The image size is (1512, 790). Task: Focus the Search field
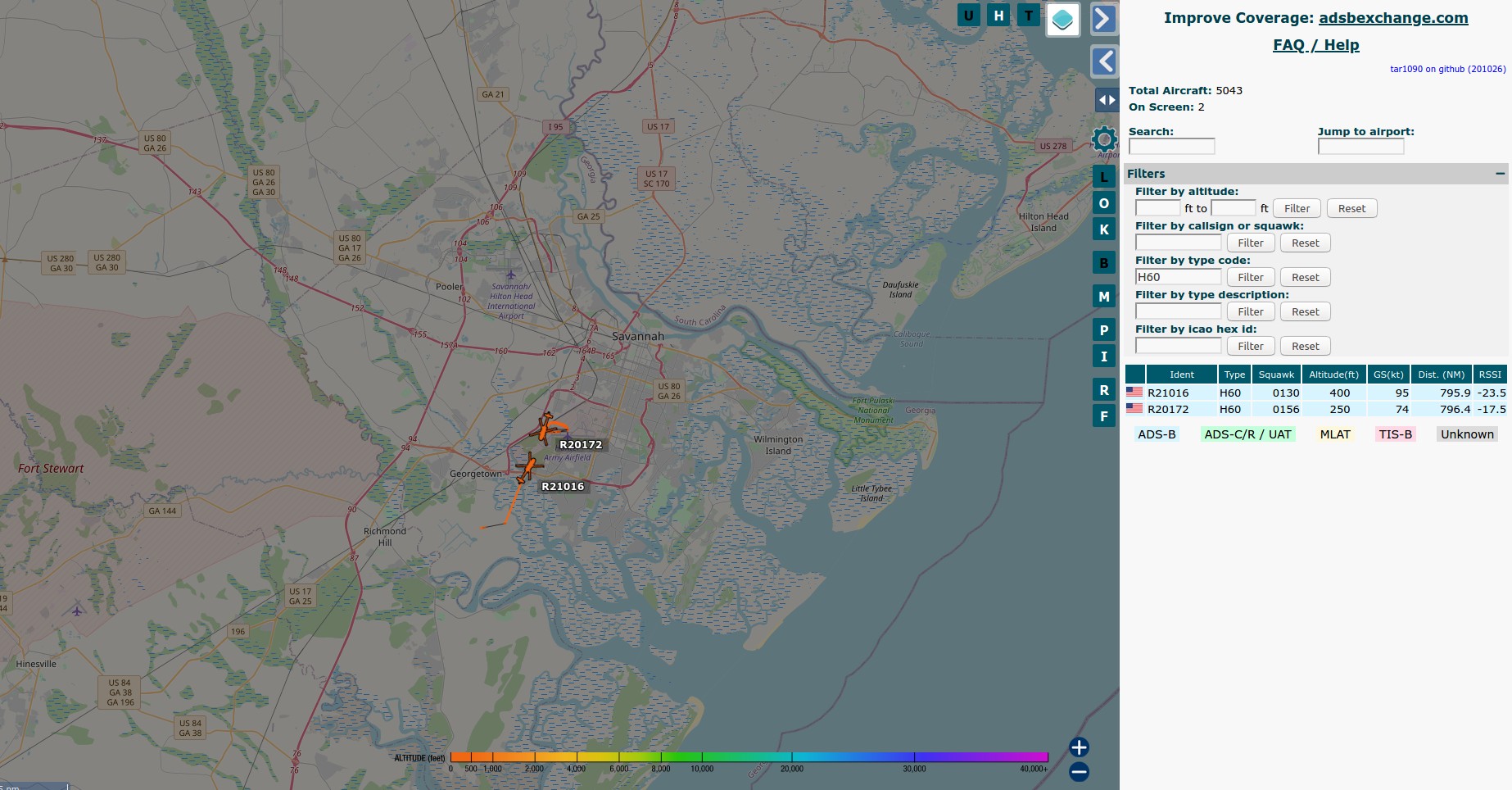coord(1171,146)
